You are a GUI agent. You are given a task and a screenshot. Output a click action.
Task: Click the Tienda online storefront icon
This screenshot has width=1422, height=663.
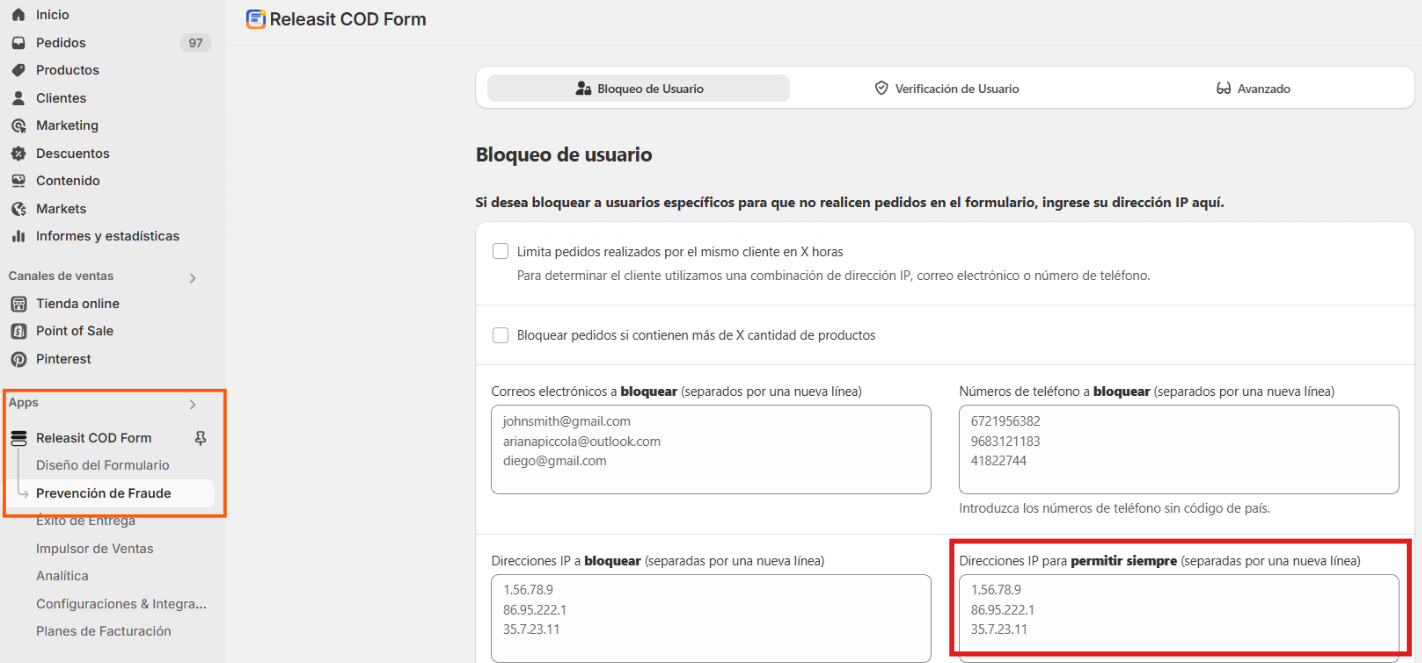point(18,304)
